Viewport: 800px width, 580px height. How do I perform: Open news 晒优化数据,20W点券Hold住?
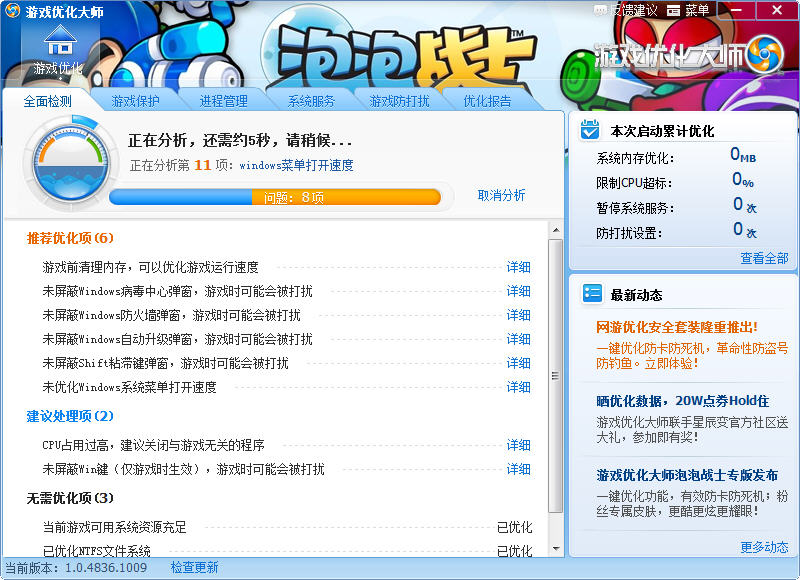[x=683, y=401]
